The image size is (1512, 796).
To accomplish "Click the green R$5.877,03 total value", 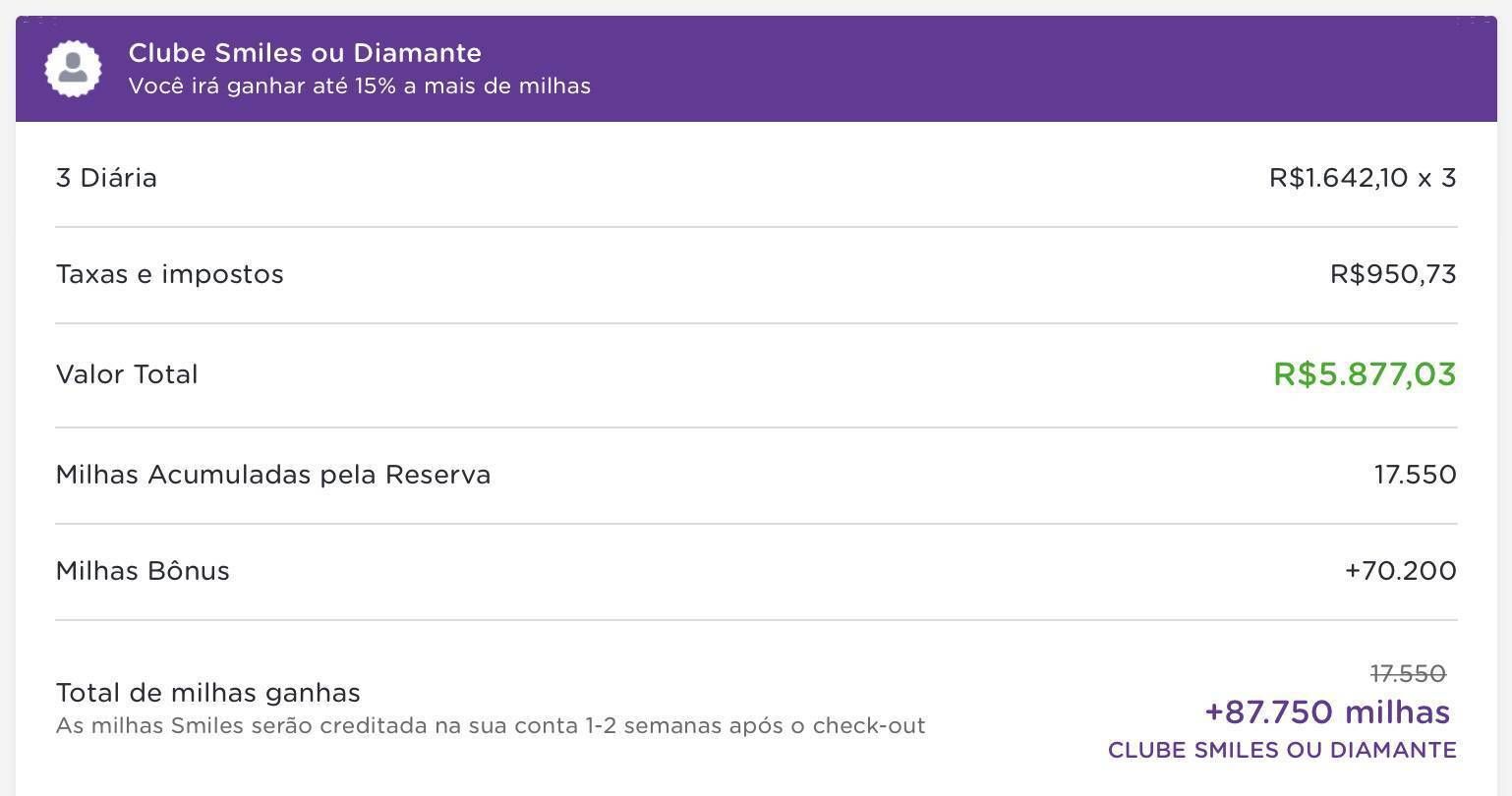I will (1365, 374).
